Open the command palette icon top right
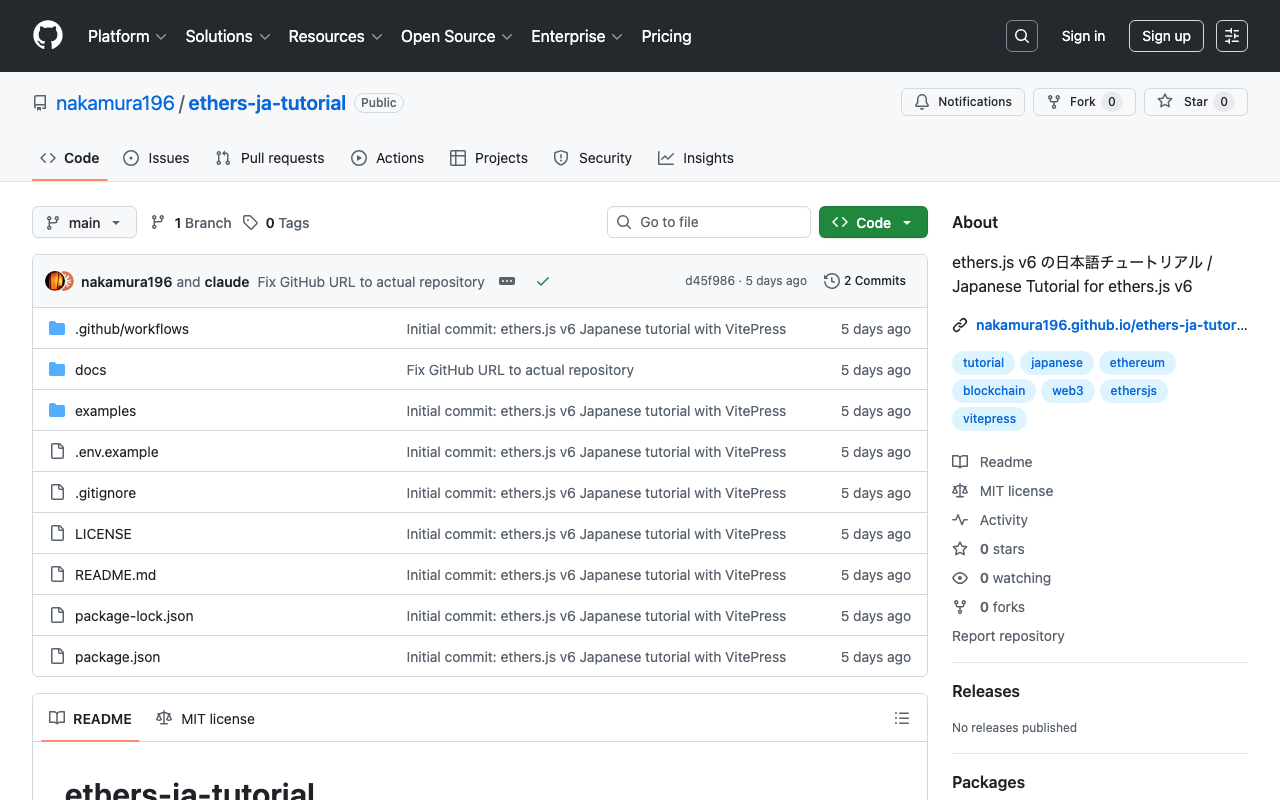This screenshot has width=1280, height=800. coord(1231,35)
